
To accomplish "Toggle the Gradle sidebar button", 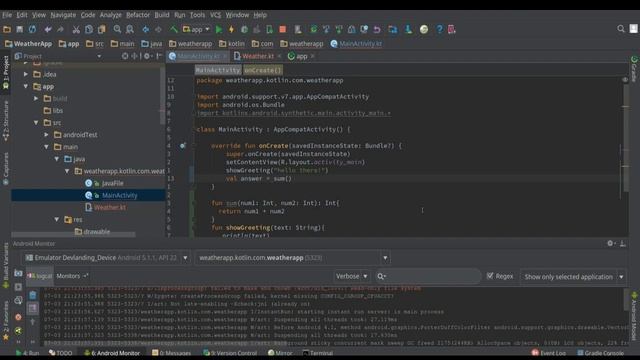I will point(634,69).
